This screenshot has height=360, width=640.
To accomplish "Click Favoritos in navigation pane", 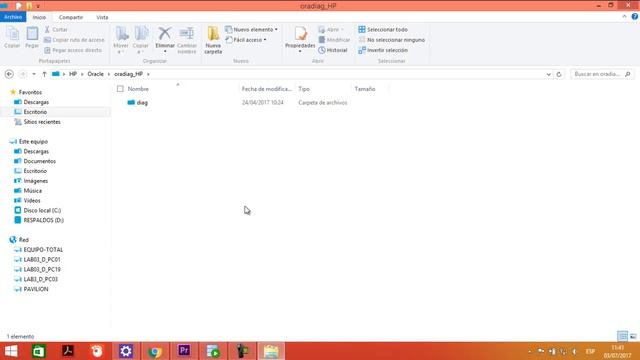I will coord(30,92).
